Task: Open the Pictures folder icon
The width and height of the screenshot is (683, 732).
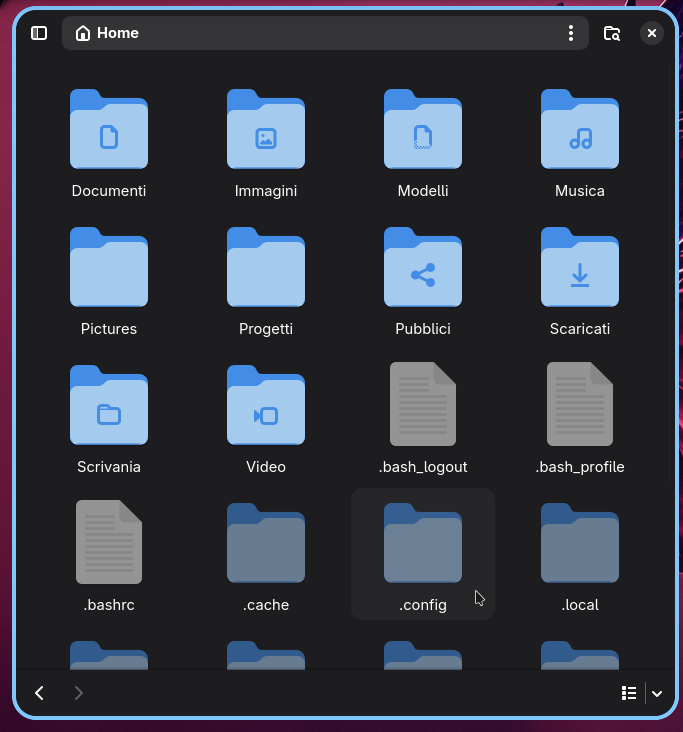Action: coord(109,267)
